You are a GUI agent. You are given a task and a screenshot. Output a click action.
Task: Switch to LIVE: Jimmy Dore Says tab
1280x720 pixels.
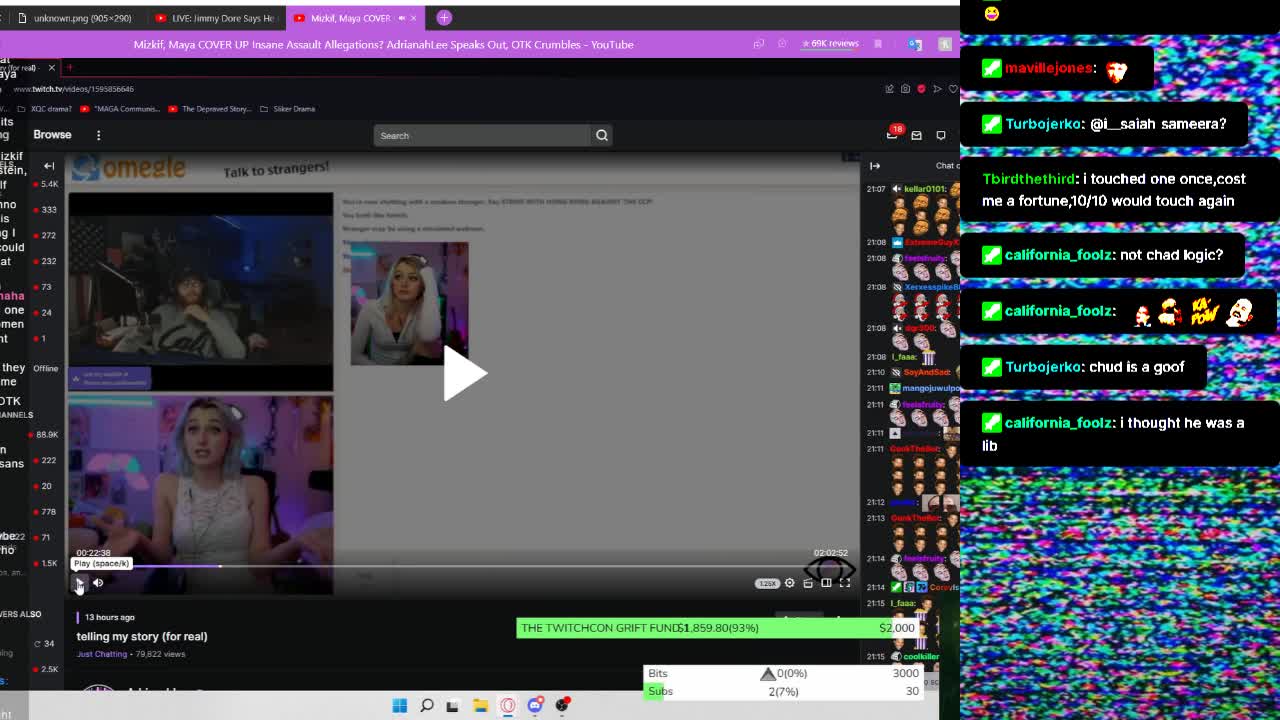pos(215,18)
